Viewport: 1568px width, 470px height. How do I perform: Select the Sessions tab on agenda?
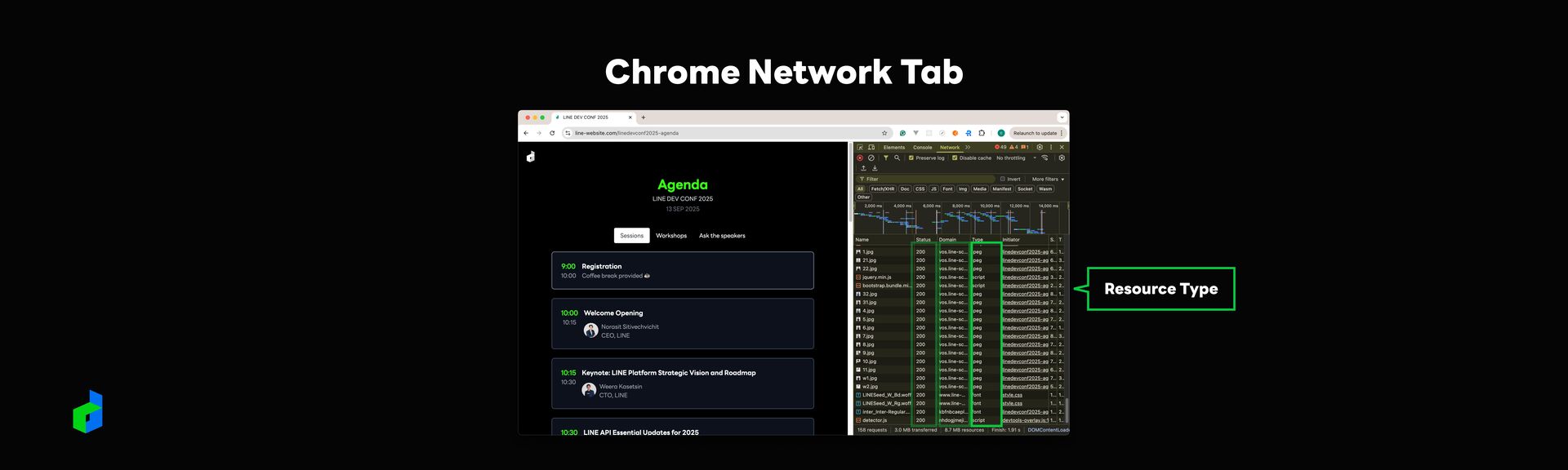point(632,236)
